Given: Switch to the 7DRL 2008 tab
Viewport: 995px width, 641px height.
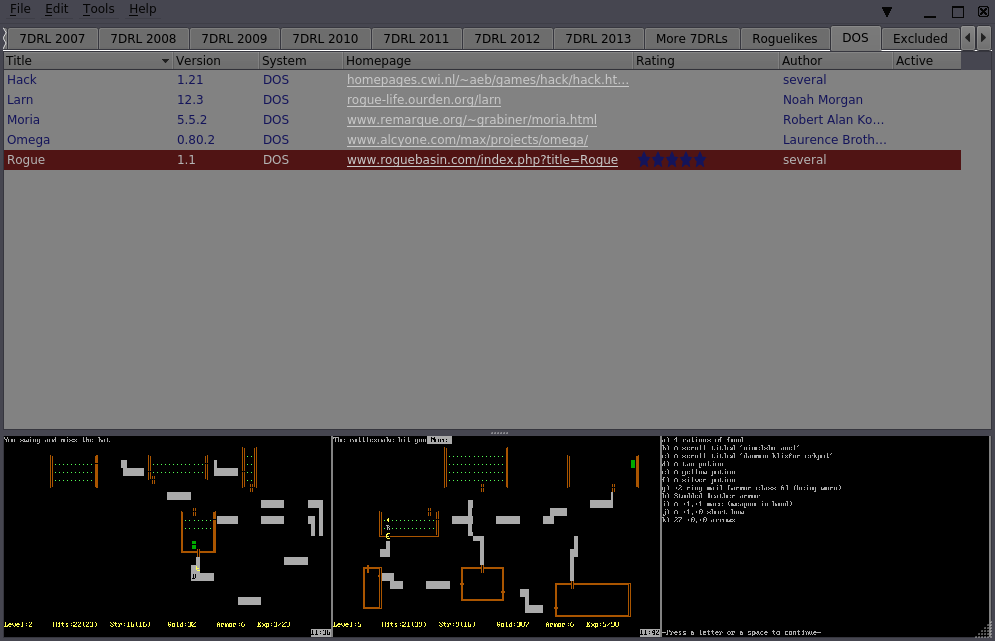Looking at the screenshot, I should (143, 39).
